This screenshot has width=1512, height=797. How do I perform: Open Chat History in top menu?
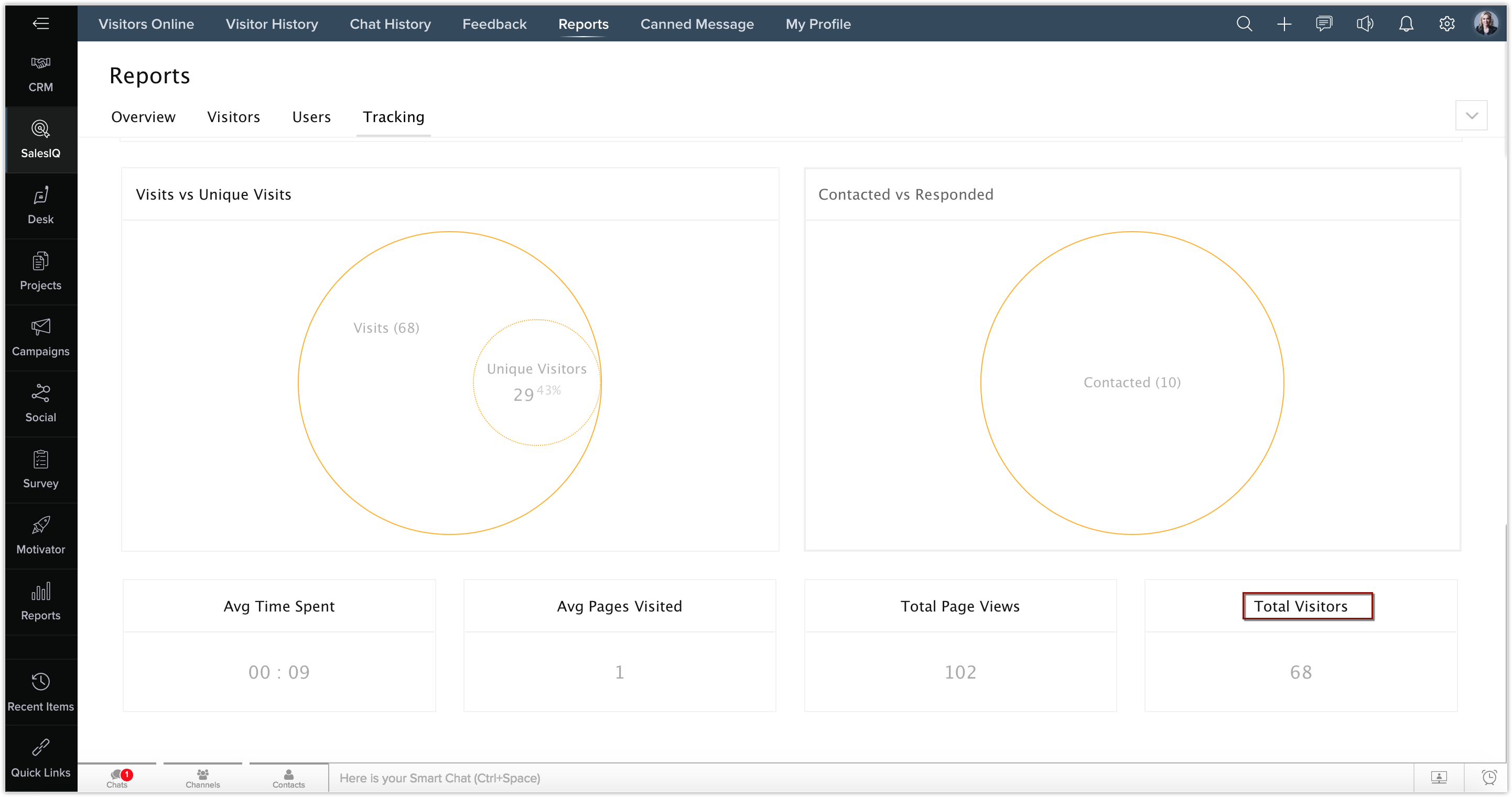(x=390, y=24)
